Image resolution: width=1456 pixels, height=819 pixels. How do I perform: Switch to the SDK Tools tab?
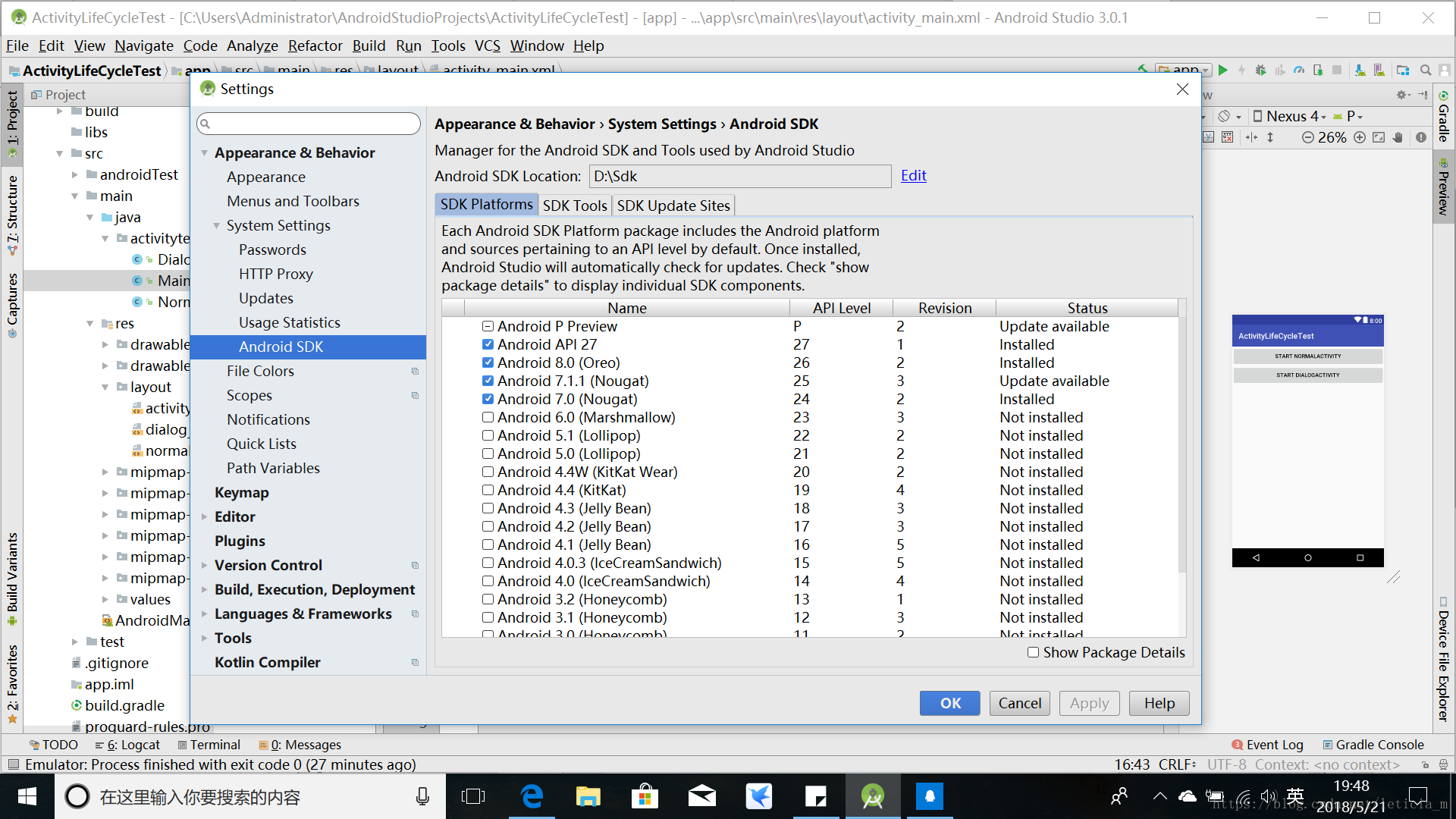575,206
